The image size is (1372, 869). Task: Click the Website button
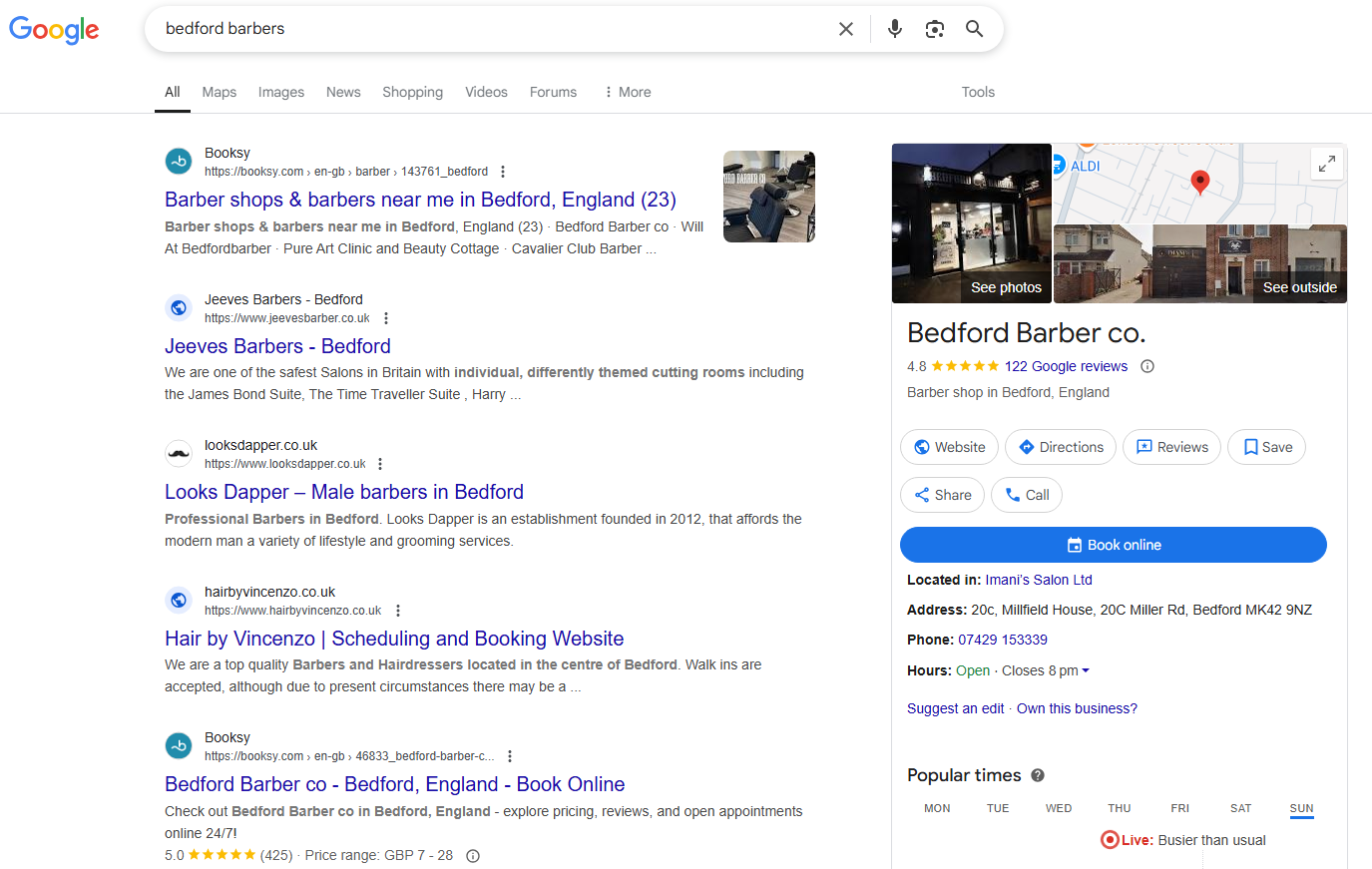(949, 447)
